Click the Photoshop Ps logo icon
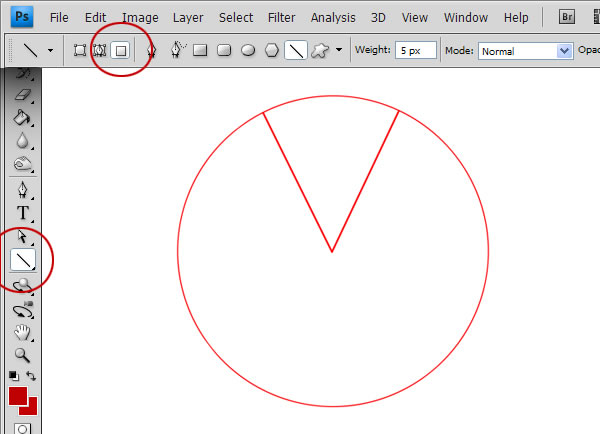Viewport: 600px width, 434px height. 22,17
